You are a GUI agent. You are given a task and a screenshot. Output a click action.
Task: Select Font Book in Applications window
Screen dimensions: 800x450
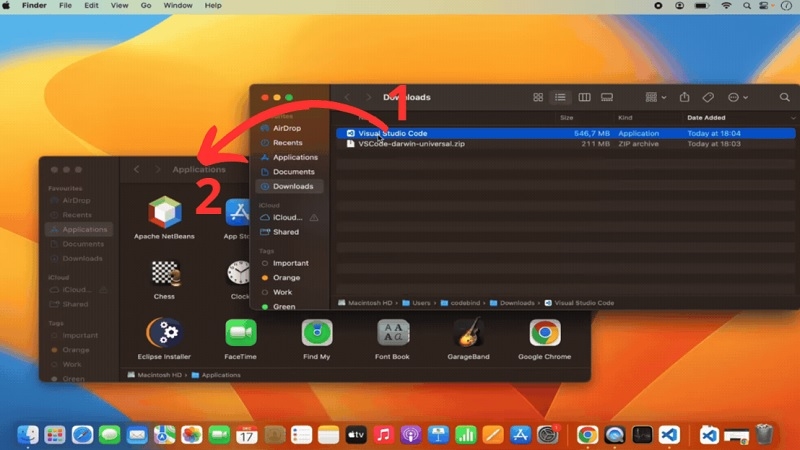(392, 339)
